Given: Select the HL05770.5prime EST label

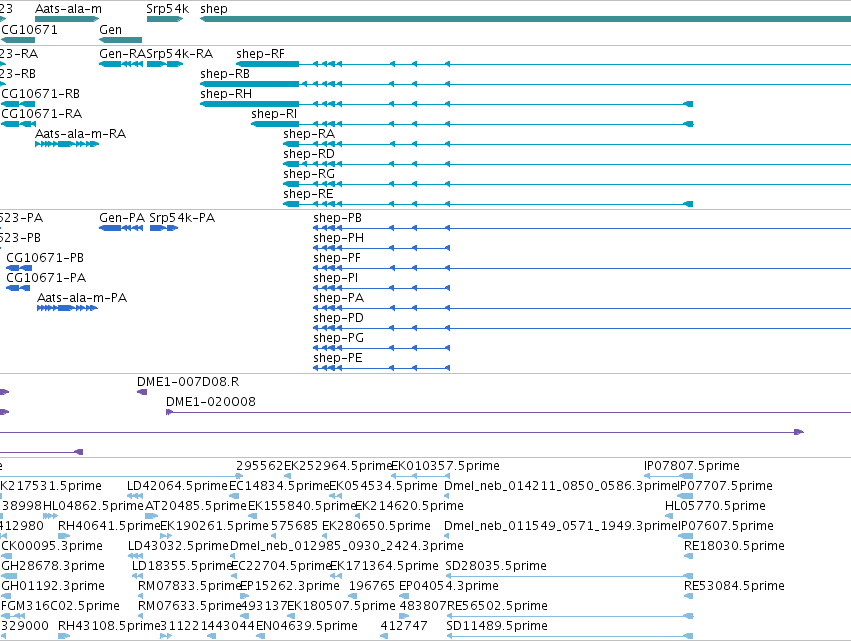Looking at the screenshot, I should pyautogui.click(x=715, y=506).
